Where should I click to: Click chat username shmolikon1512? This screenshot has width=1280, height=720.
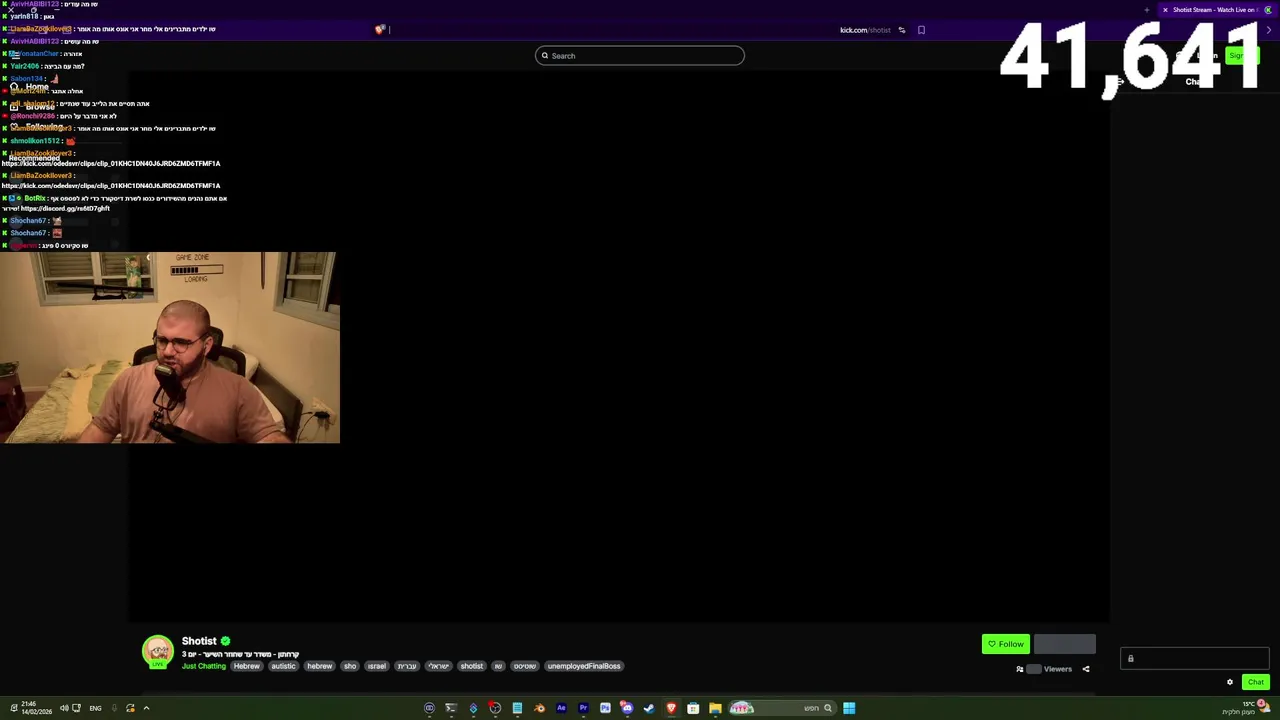click(36, 141)
